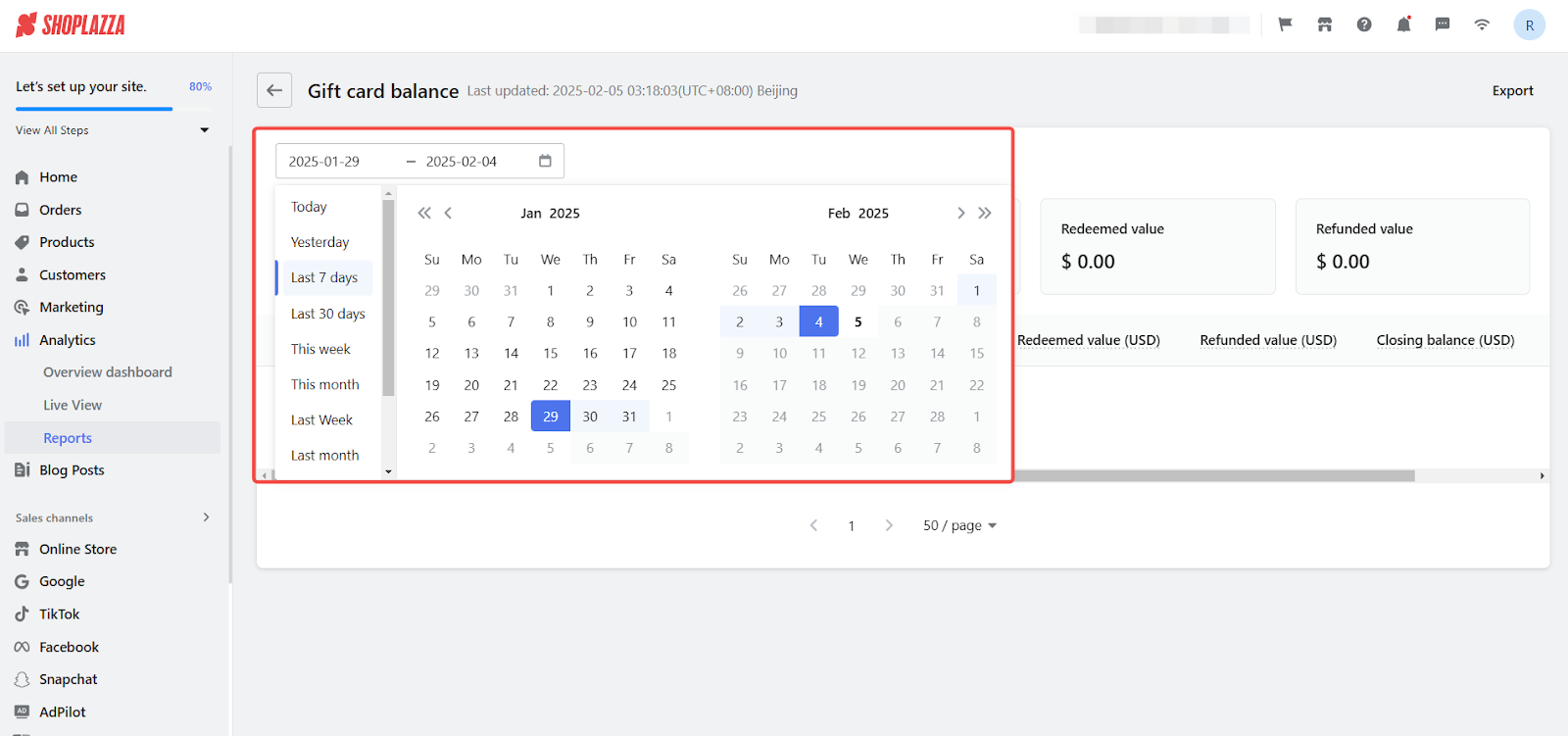Screen dimensions: 1568x736
Task: Expand the Sales channels section
Action: pyautogui.click(x=206, y=517)
